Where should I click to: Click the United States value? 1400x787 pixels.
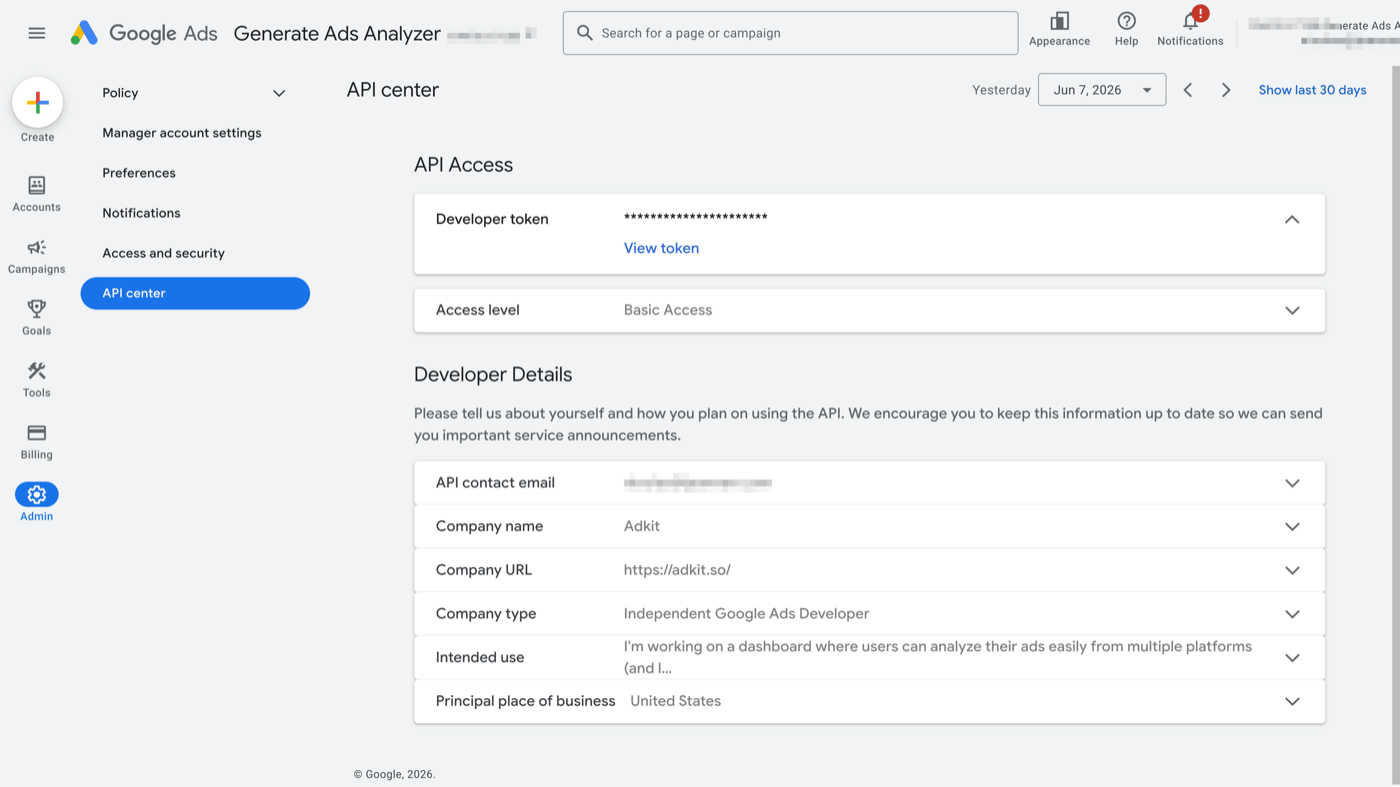pos(675,701)
